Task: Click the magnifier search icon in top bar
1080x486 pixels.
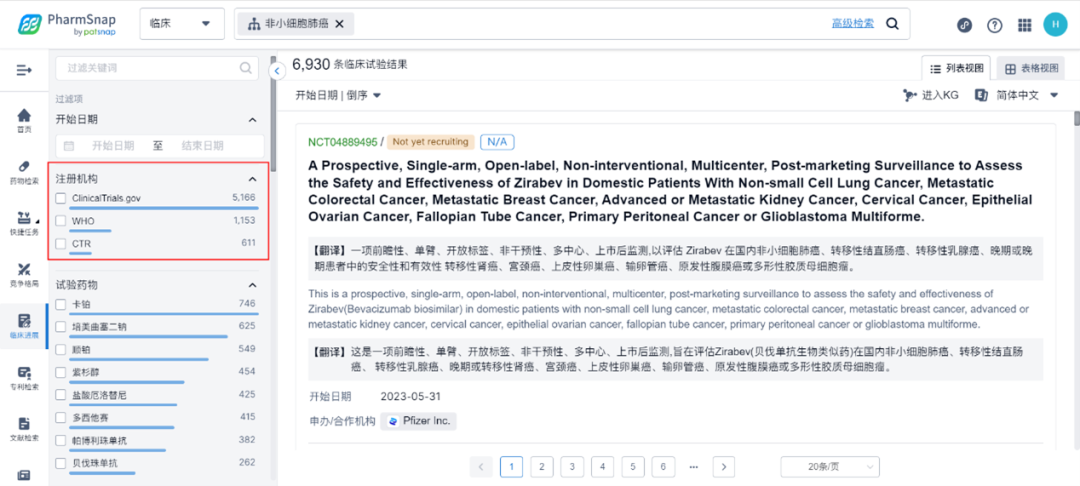Action: (x=892, y=24)
